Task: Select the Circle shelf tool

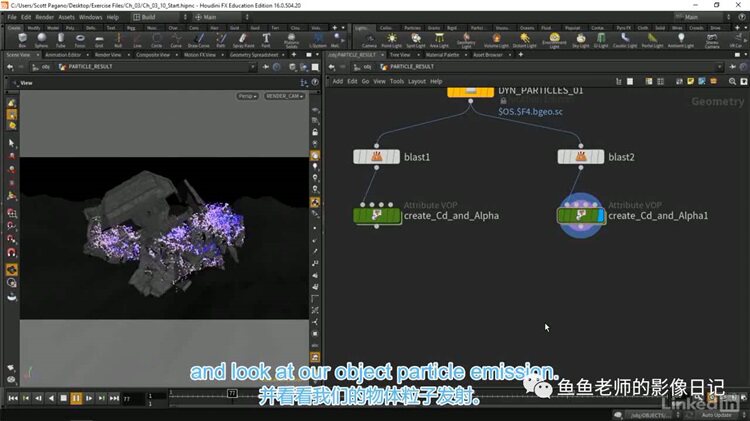Action: coord(156,40)
